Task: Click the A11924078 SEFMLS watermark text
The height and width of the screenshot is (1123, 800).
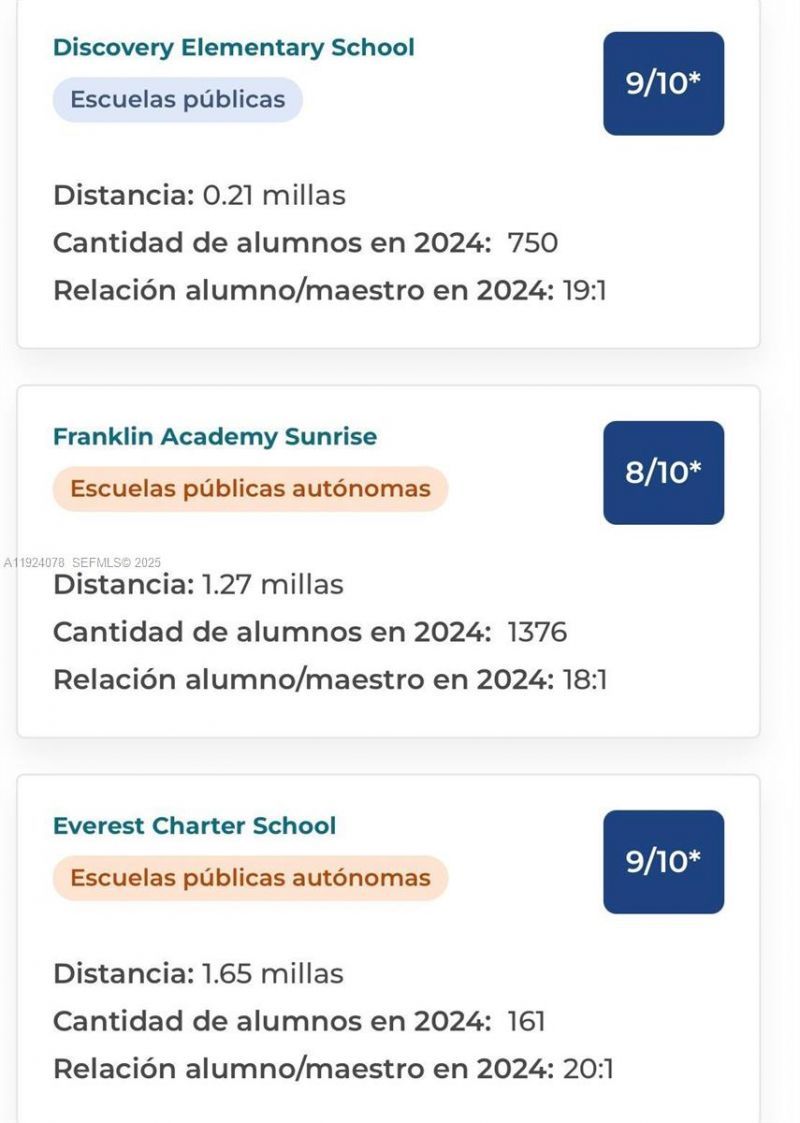Action: 82,563
